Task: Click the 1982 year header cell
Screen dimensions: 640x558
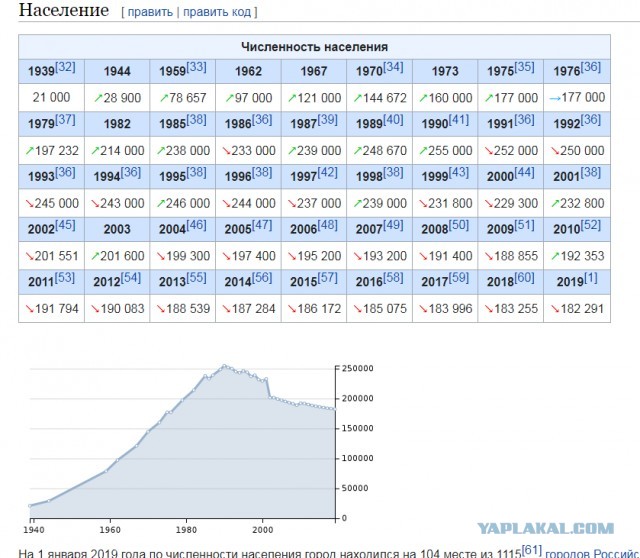Action: [x=117, y=124]
